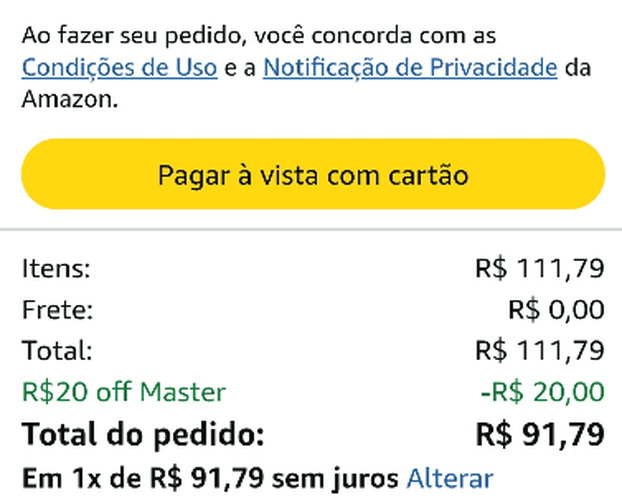This screenshot has height=500, width=622.
Task: Select the shipping cost R$ 0,00
Action: [555, 309]
